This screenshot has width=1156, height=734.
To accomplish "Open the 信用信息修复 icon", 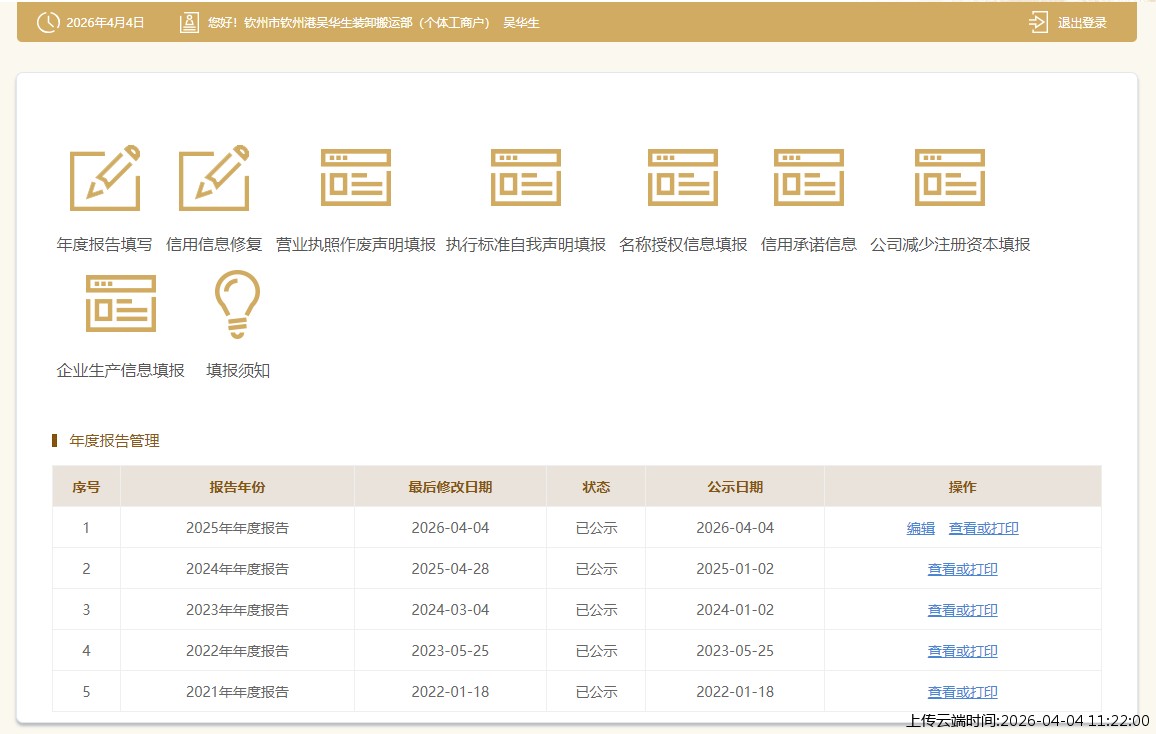I will click(x=214, y=178).
